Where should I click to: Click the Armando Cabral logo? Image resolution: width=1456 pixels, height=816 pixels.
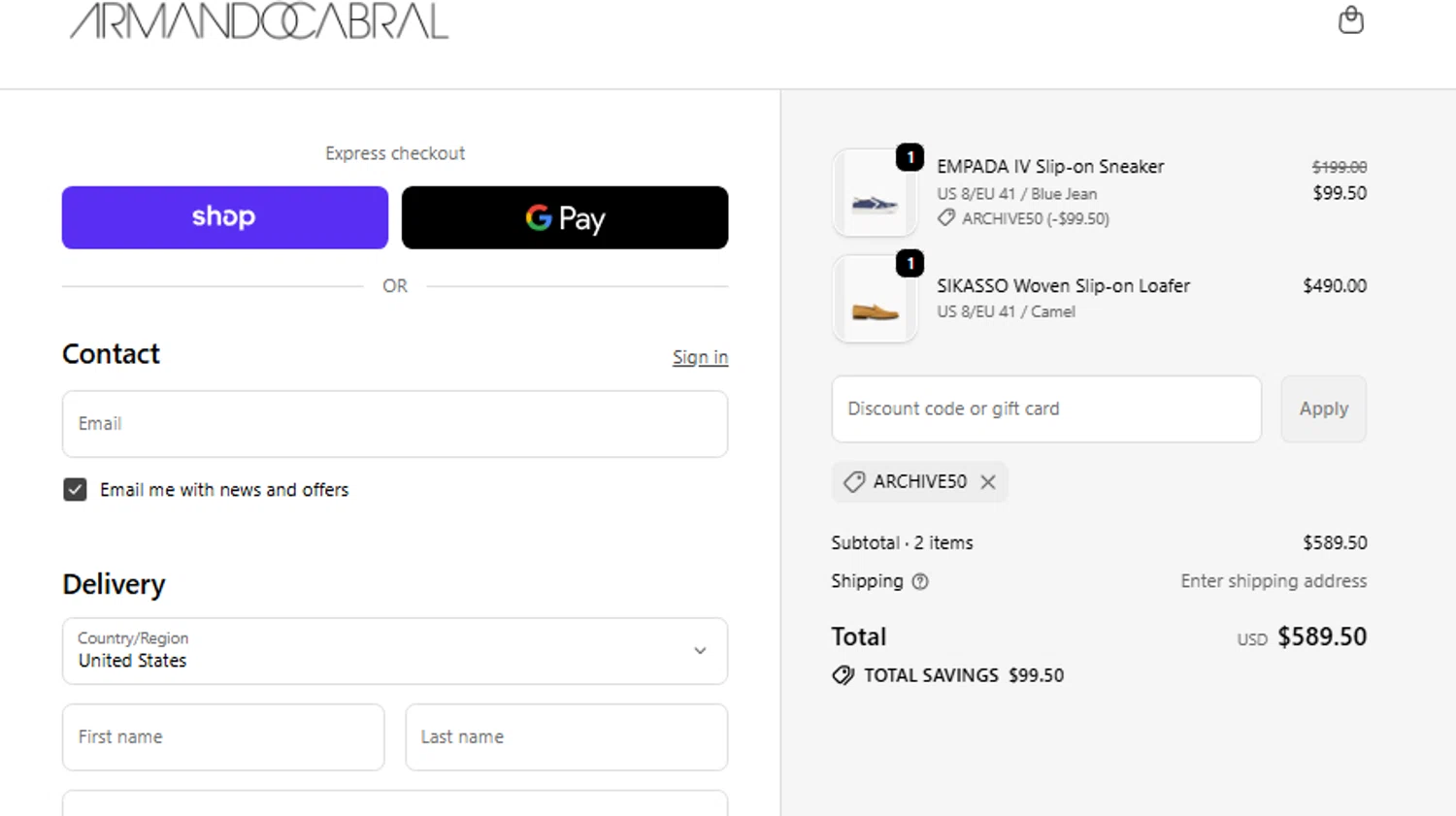tap(259, 20)
